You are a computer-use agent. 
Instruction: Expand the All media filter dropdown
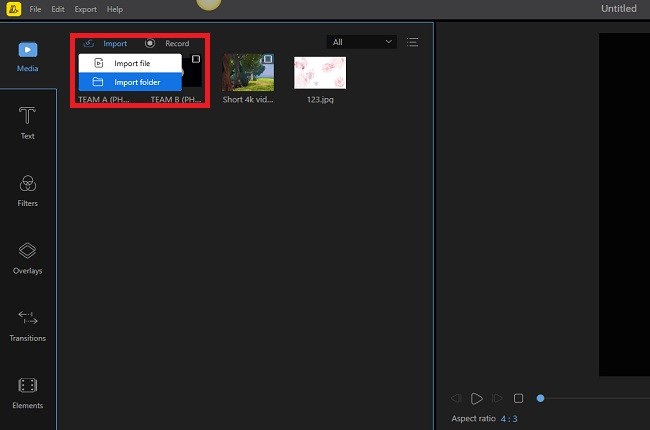361,42
